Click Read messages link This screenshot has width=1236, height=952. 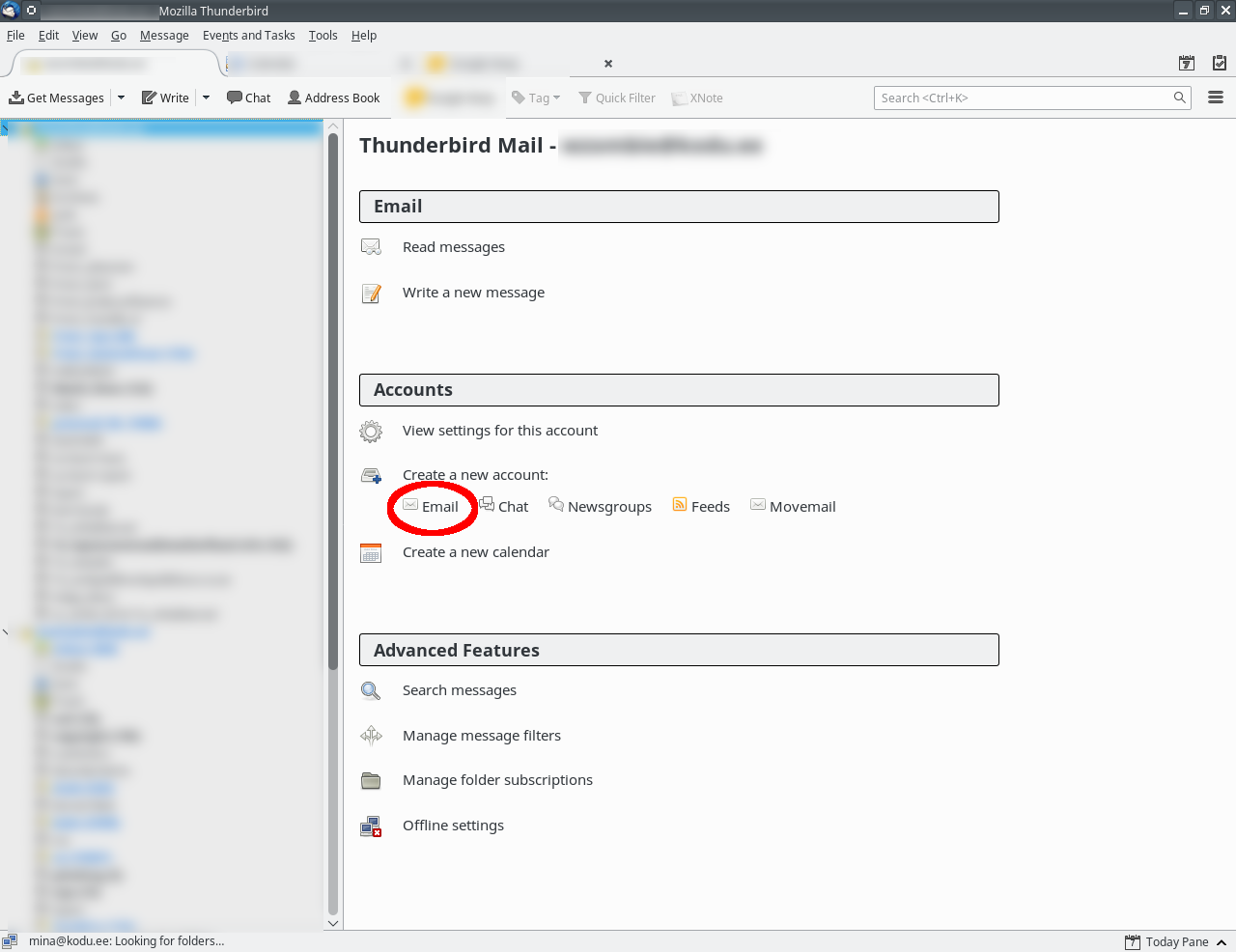[x=454, y=247]
